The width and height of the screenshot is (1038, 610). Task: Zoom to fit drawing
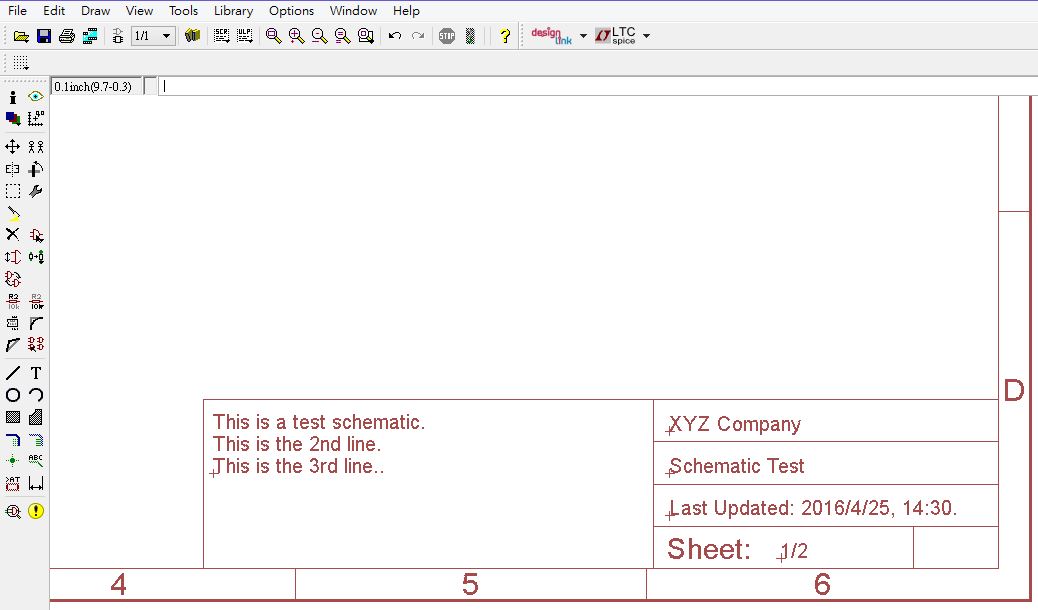[x=273, y=36]
